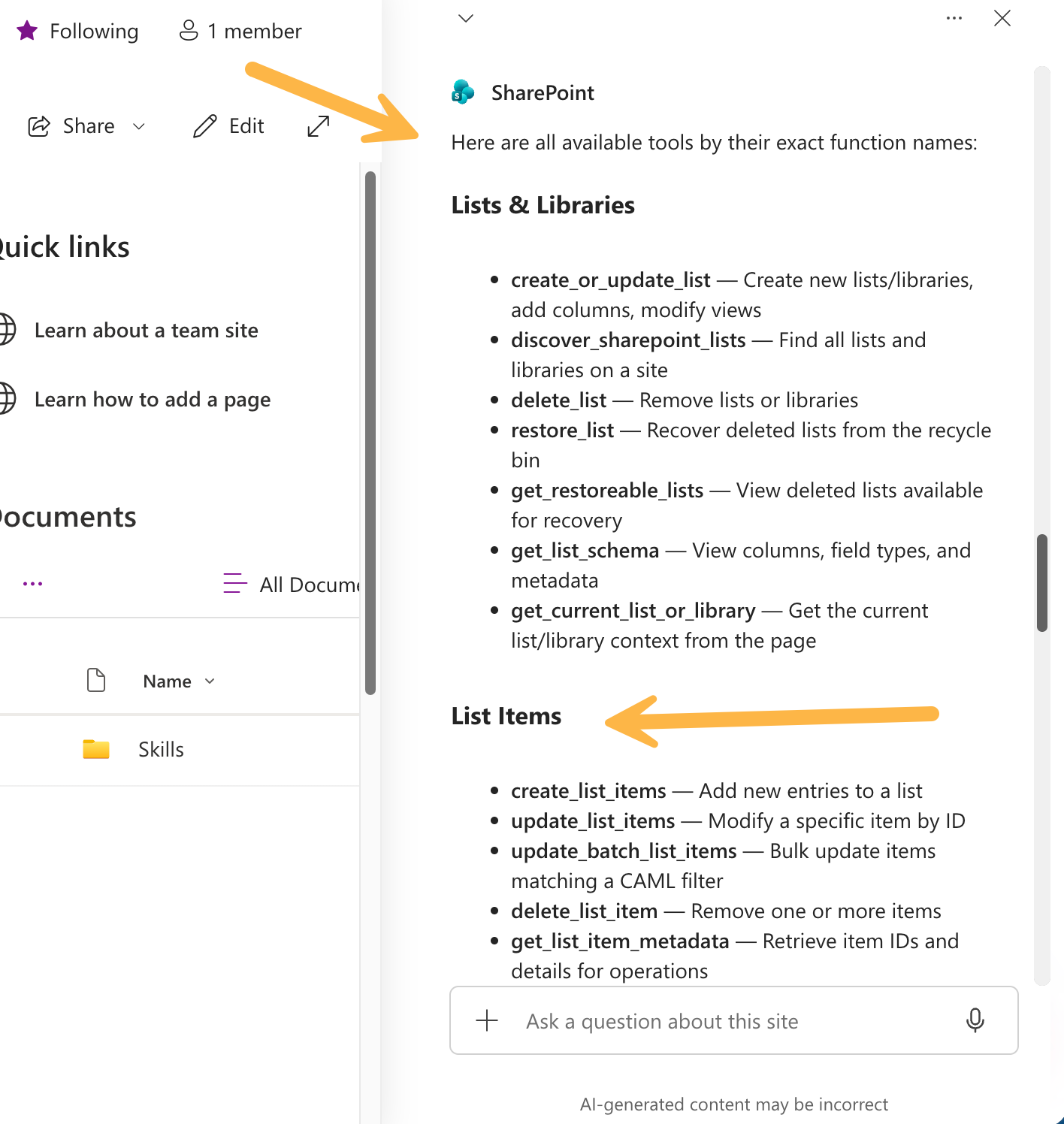Click the Documents section heading
Viewport: 1064px width, 1124px height.
(x=68, y=517)
